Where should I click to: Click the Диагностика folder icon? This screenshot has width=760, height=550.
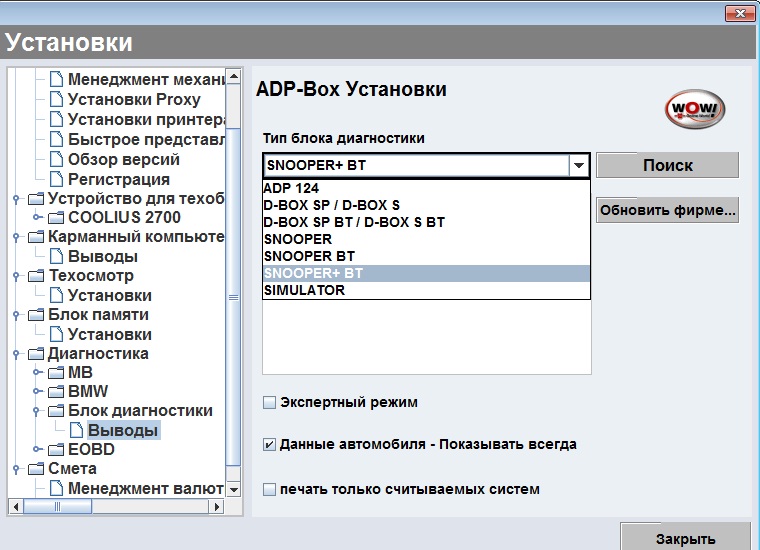[x=36, y=354]
